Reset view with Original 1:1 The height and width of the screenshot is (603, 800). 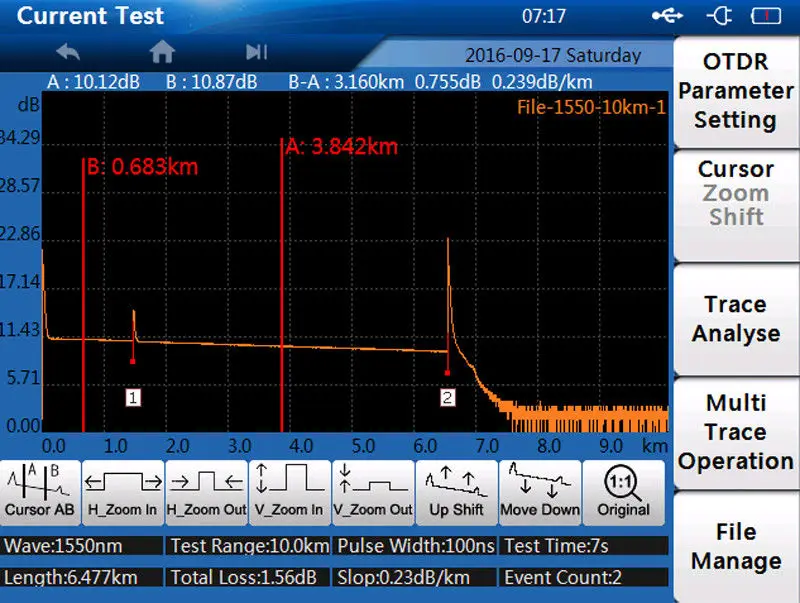(623, 492)
